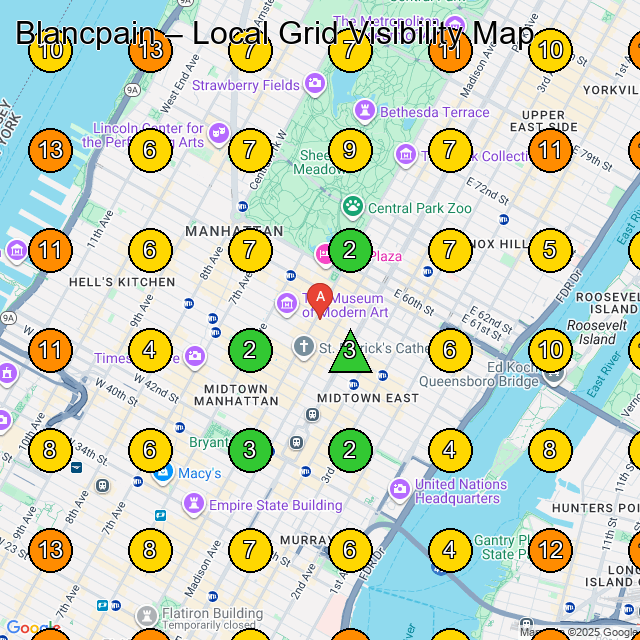Open the United Nations Headquarters label
This screenshot has width=640, height=640.
461,491
